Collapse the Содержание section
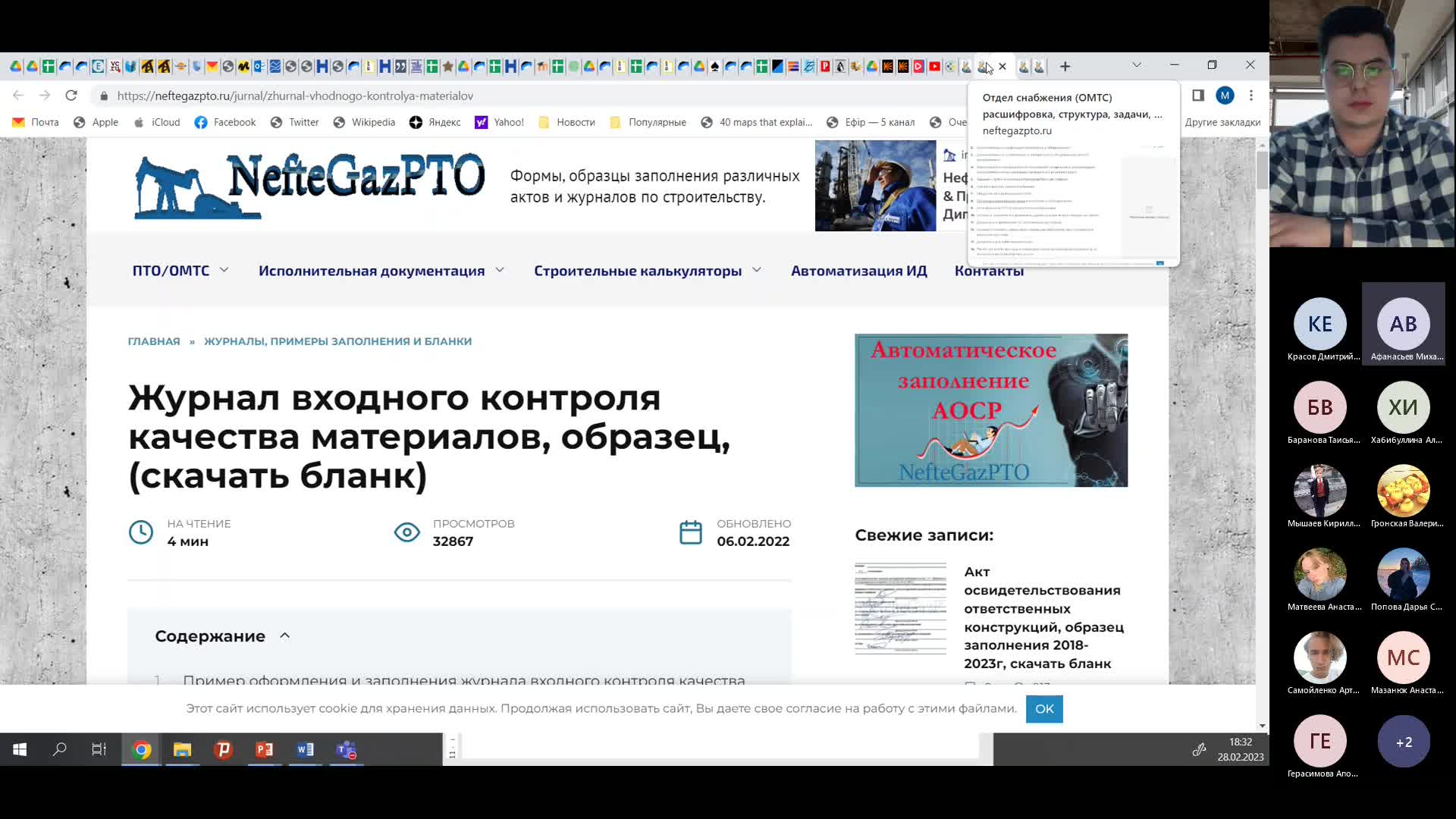The image size is (1456, 819). click(x=285, y=636)
